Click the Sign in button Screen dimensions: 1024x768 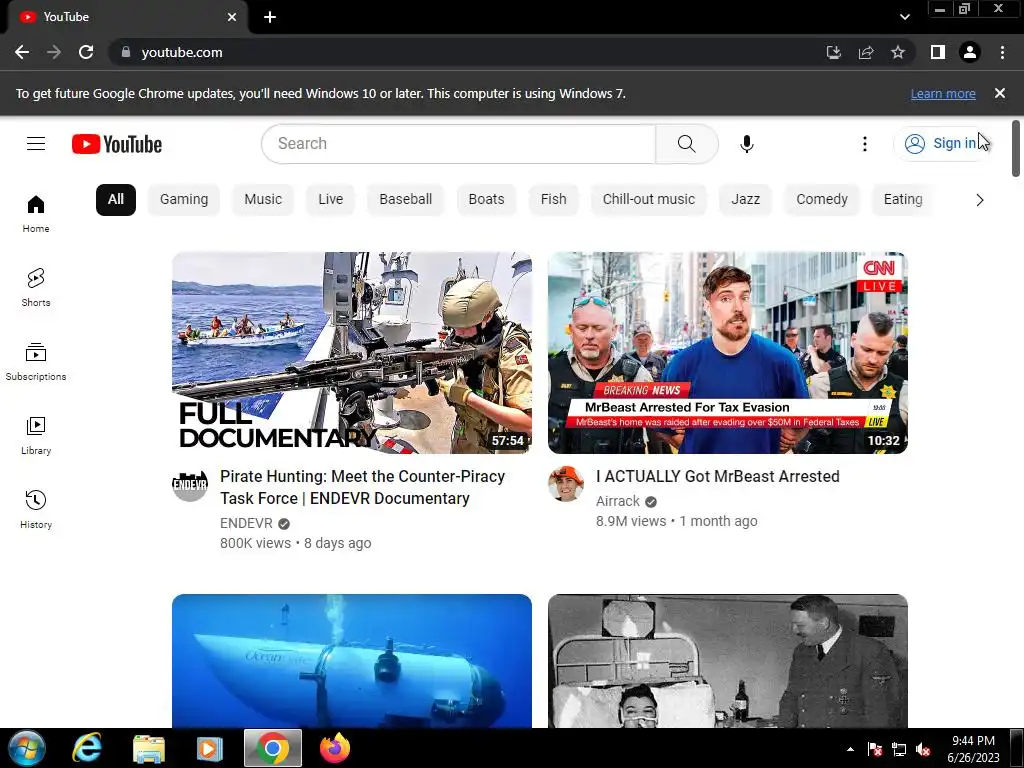942,144
